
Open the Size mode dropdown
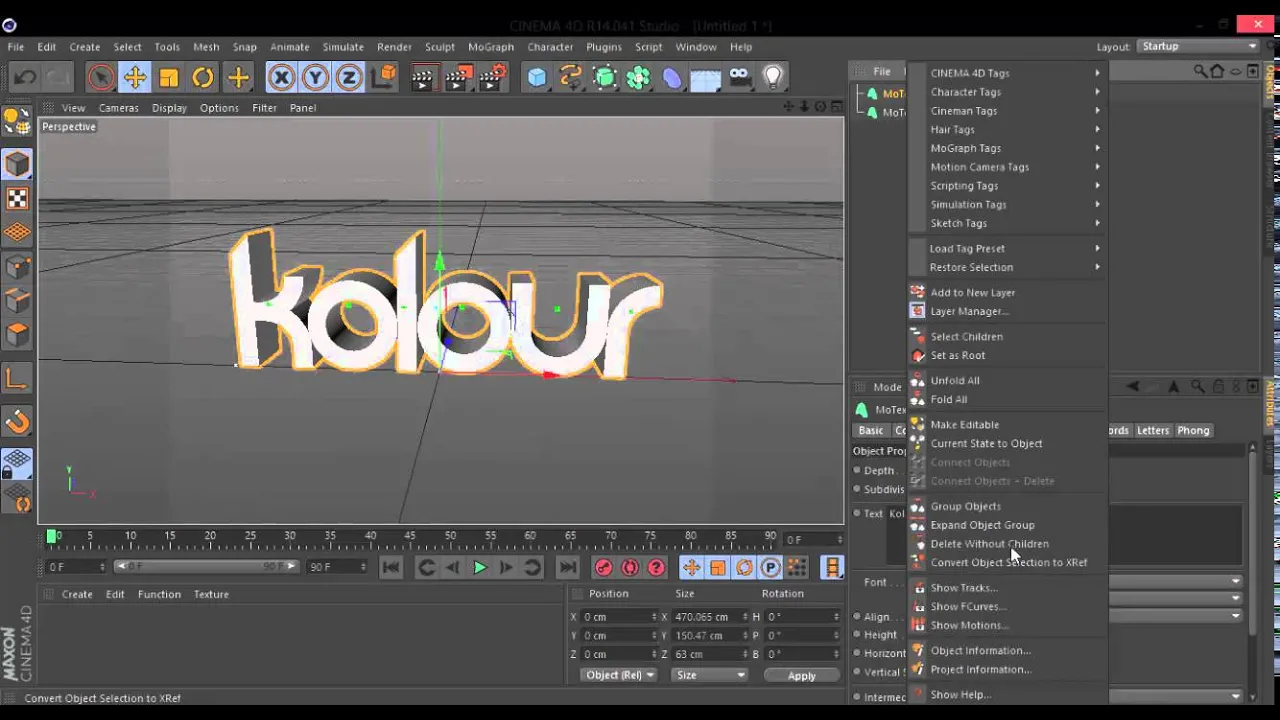point(710,675)
